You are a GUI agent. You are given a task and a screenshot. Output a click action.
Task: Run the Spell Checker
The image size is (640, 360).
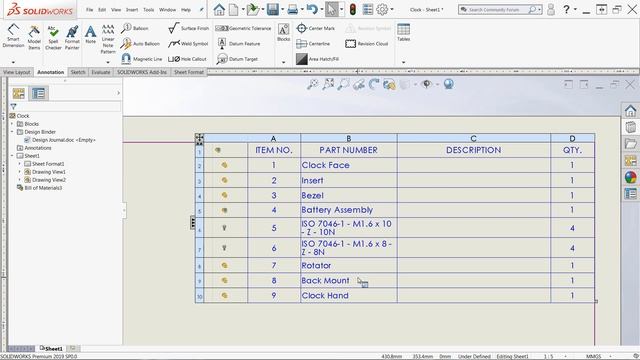point(53,37)
